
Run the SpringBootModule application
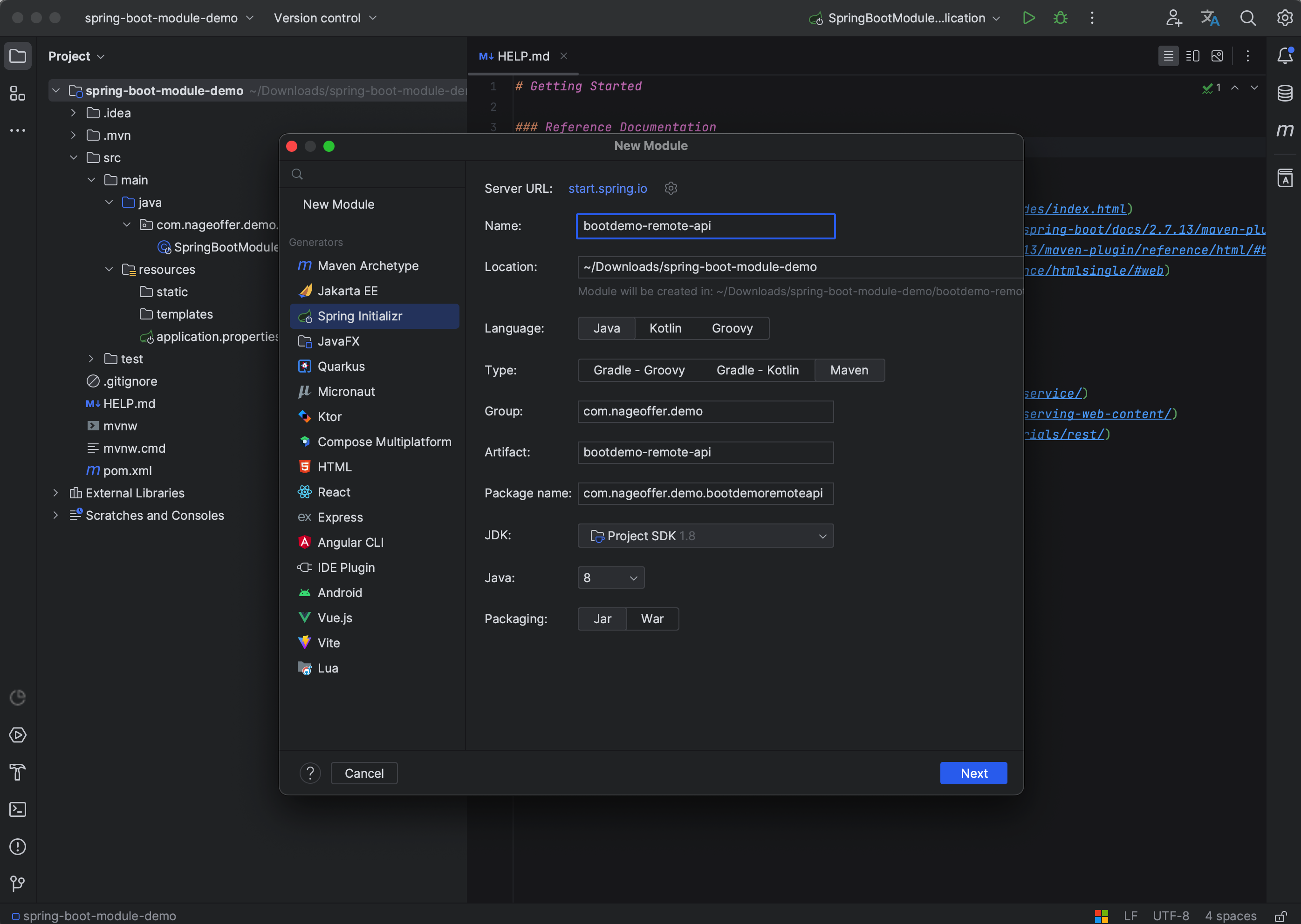tap(1028, 18)
